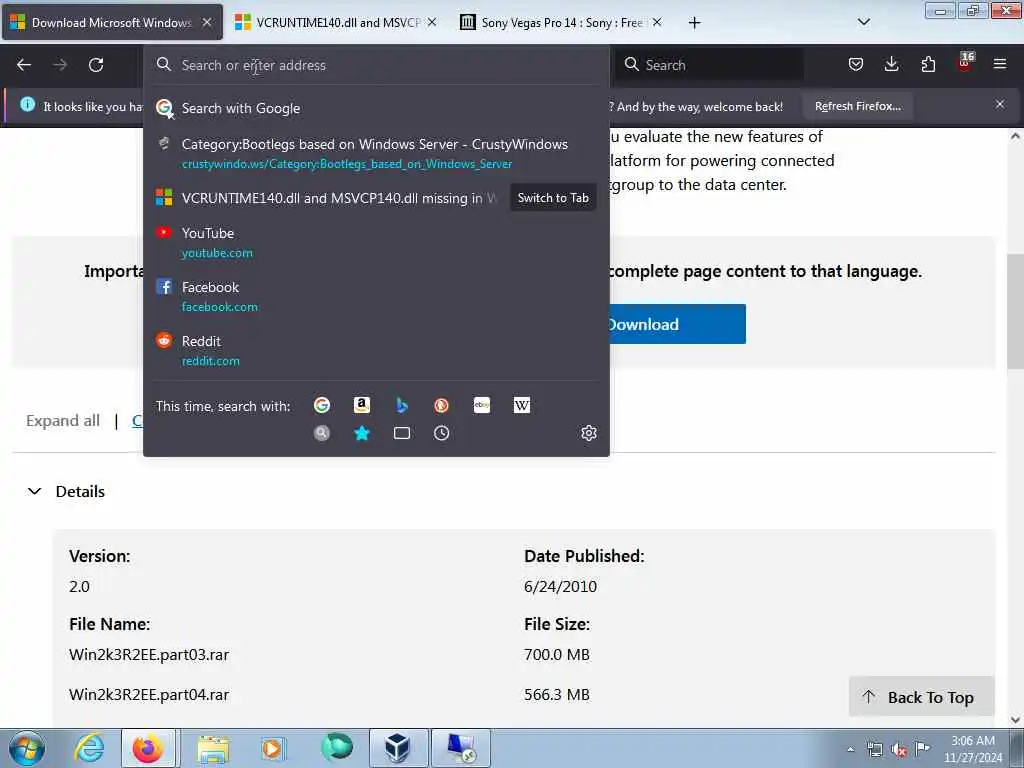
Task: Open Remote Desktop Connection taskbar icon
Action: 460,748
